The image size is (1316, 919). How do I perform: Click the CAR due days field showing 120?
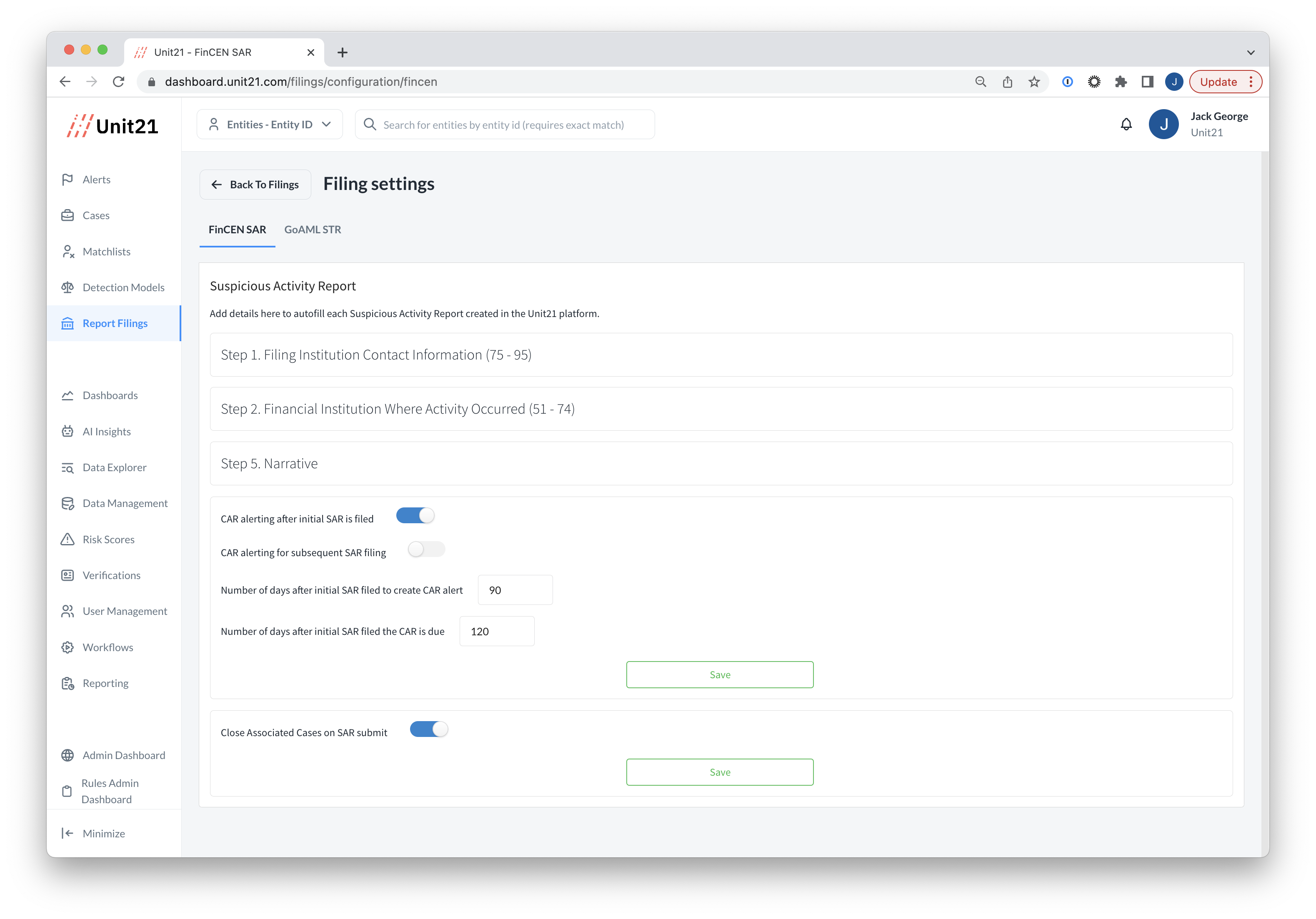tap(496, 632)
